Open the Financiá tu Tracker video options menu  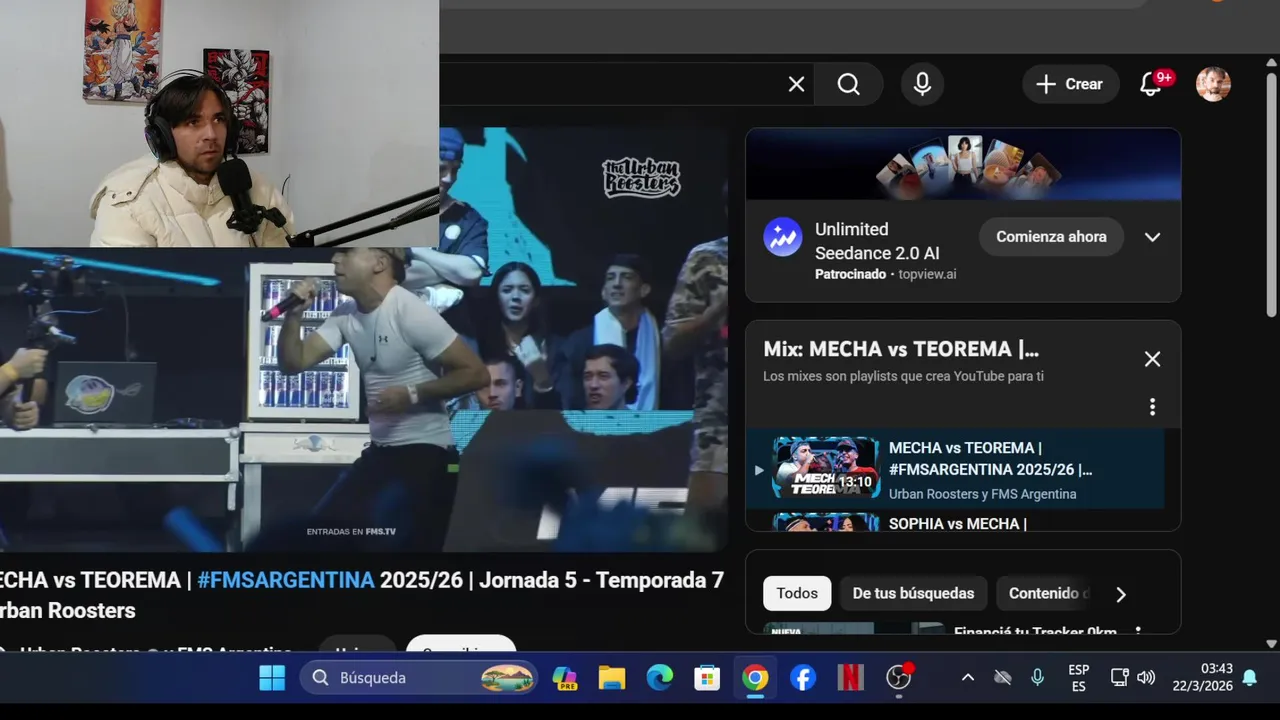click(x=1138, y=631)
